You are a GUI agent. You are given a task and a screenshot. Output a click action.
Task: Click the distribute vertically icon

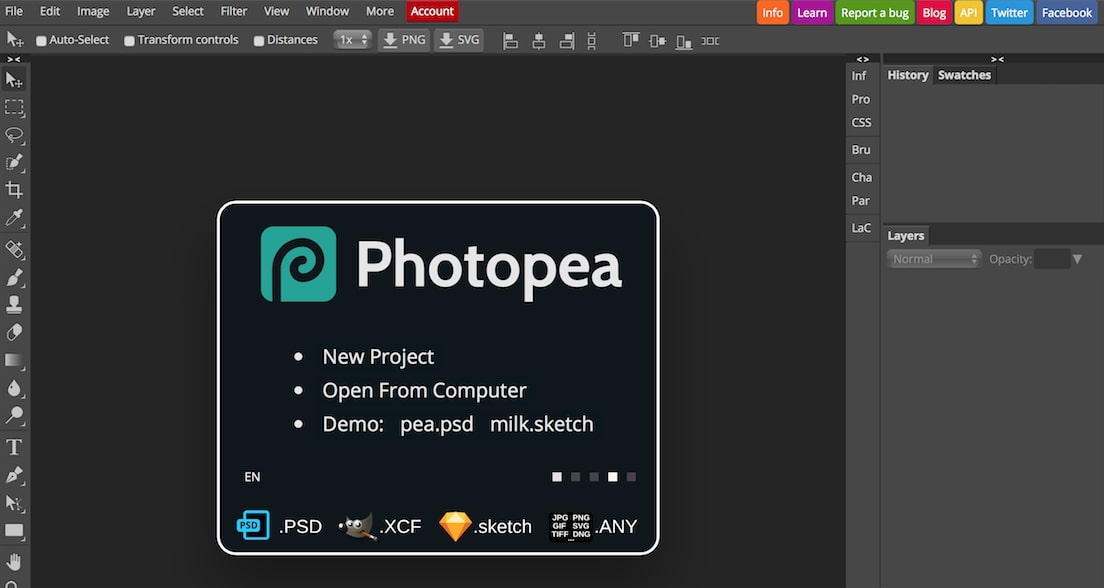tap(591, 41)
